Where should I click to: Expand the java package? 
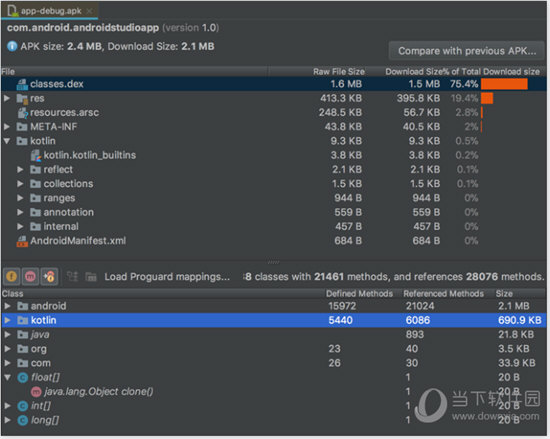coord(7,335)
